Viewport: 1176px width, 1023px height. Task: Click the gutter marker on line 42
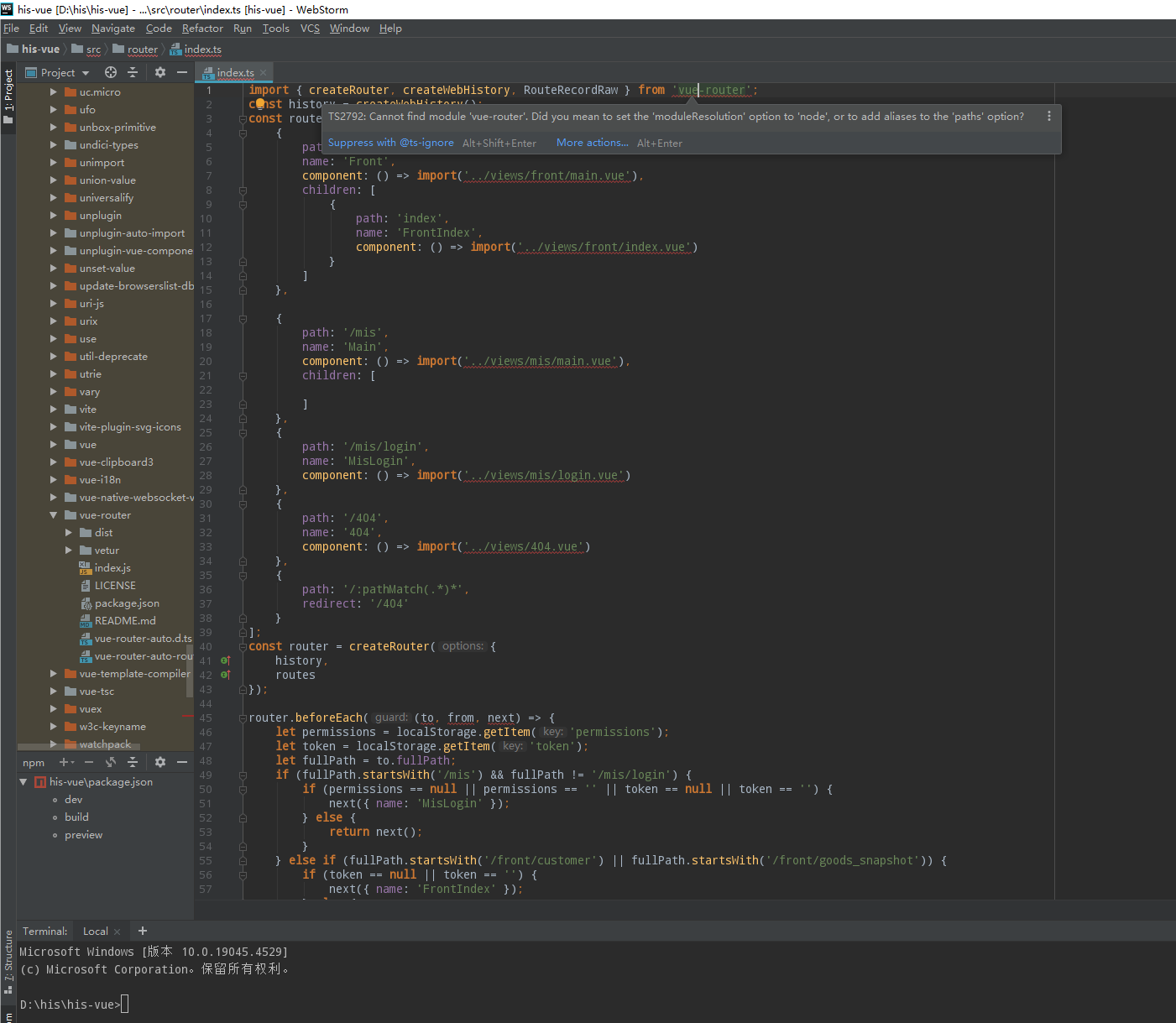click(x=225, y=675)
